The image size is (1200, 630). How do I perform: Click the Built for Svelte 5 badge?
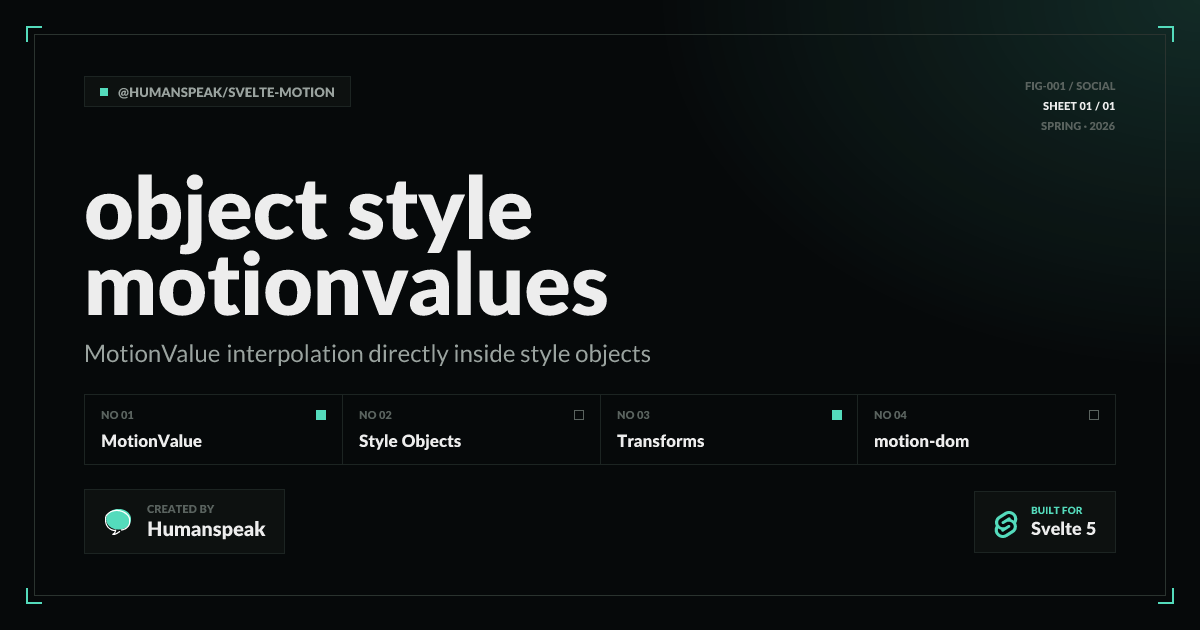click(x=1045, y=522)
